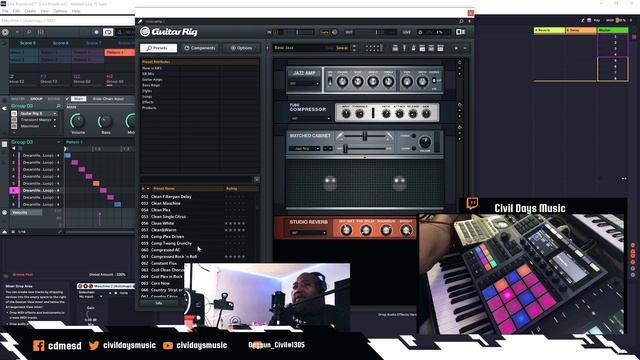Select preset 061 Compressed Rock 'n Roll

click(x=199, y=257)
